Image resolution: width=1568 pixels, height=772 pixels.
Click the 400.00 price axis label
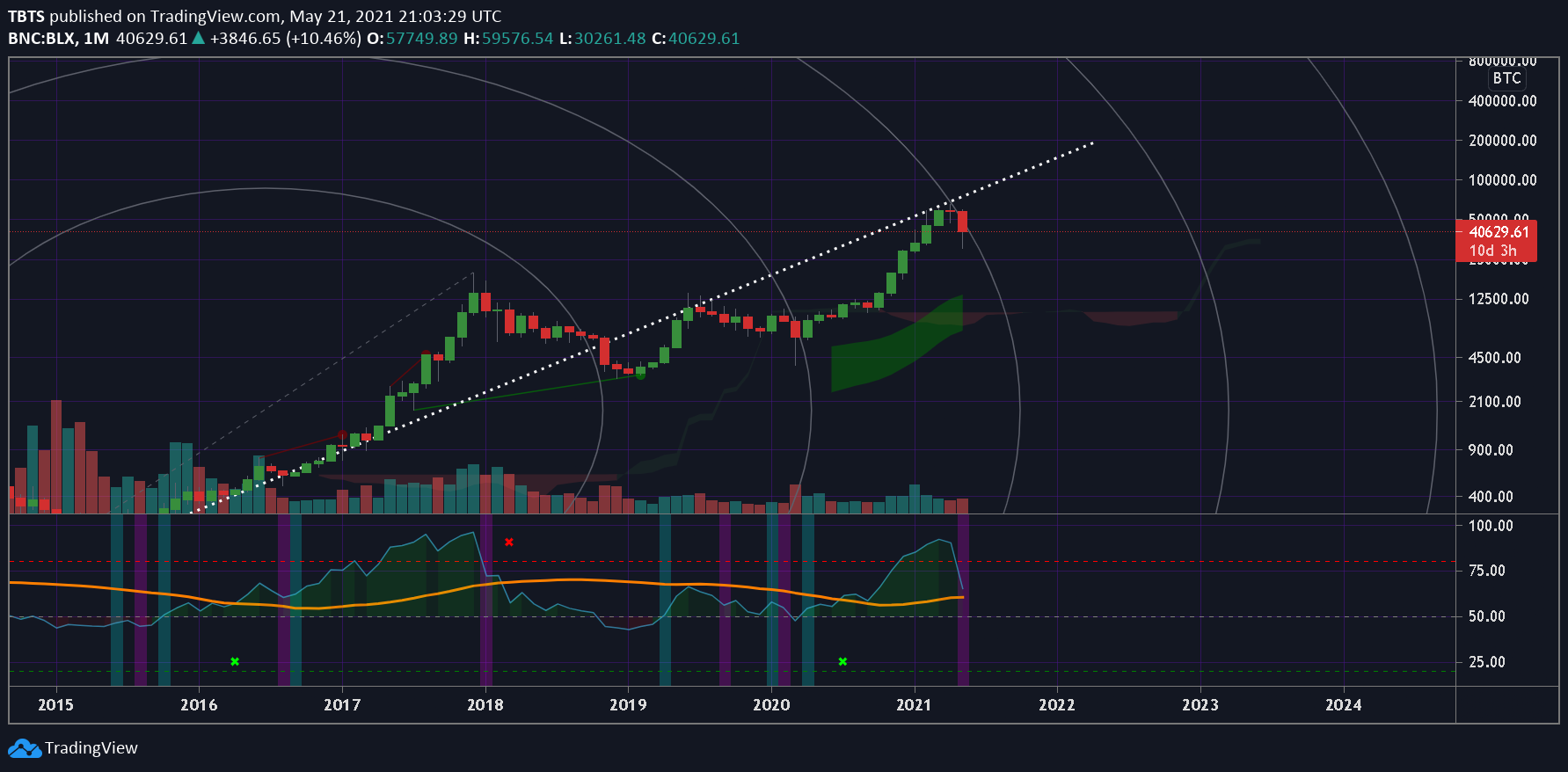(x=1491, y=497)
